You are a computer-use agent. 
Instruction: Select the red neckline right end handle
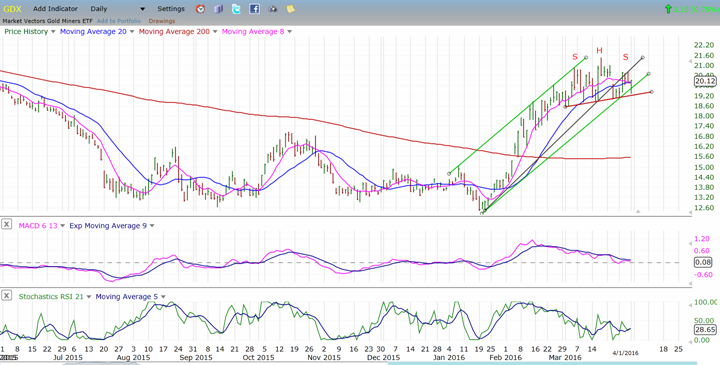(x=652, y=92)
